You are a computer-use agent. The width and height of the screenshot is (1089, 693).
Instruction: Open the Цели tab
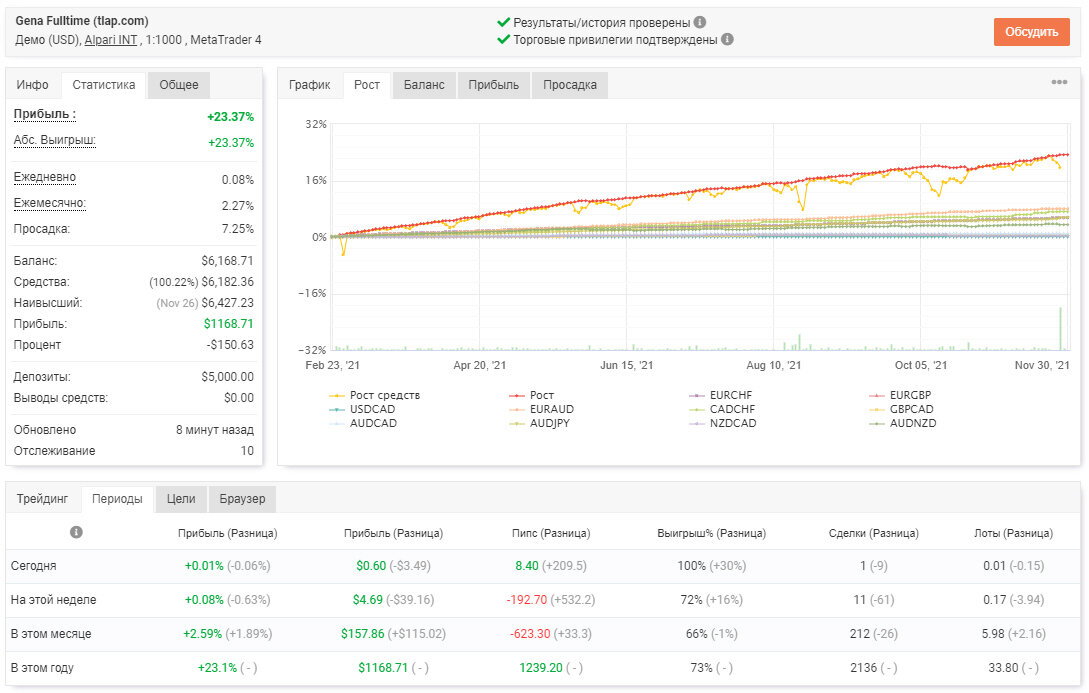point(181,499)
